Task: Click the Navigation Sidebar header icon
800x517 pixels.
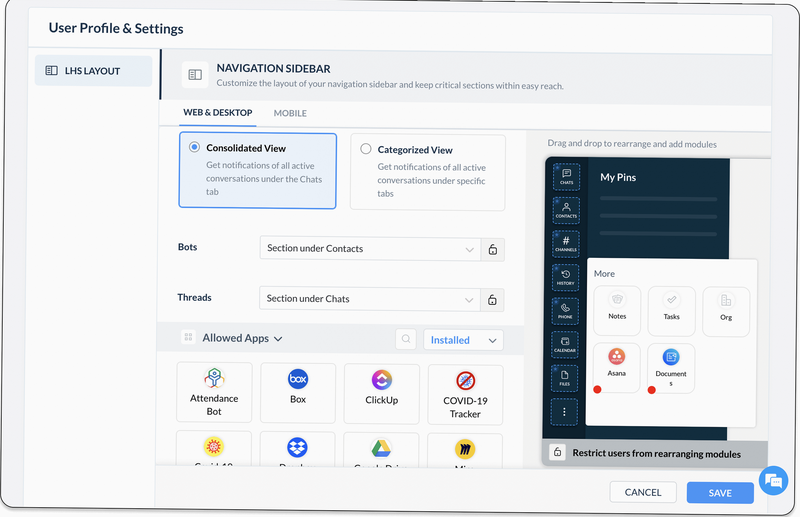Action: (x=195, y=75)
